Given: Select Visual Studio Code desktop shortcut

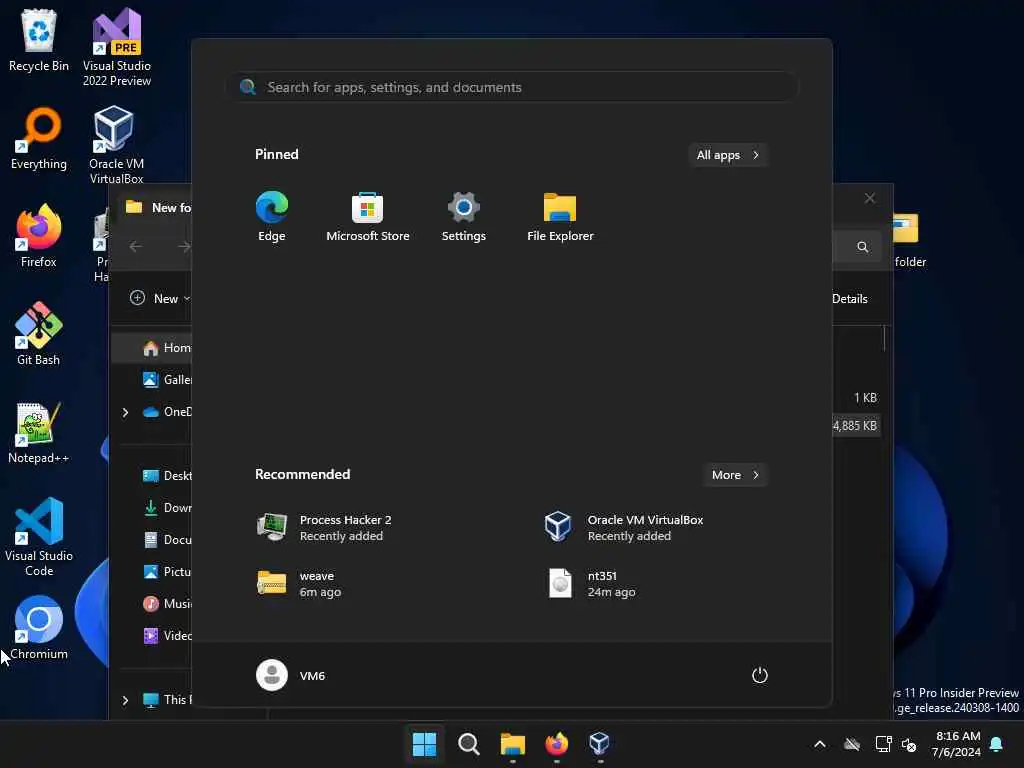Looking at the screenshot, I should click(39, 537).
